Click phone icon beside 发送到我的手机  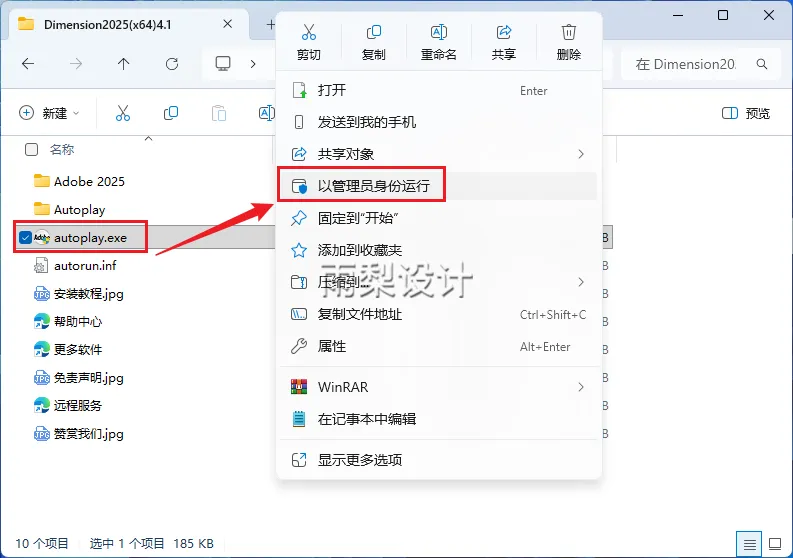pos(299,122)
